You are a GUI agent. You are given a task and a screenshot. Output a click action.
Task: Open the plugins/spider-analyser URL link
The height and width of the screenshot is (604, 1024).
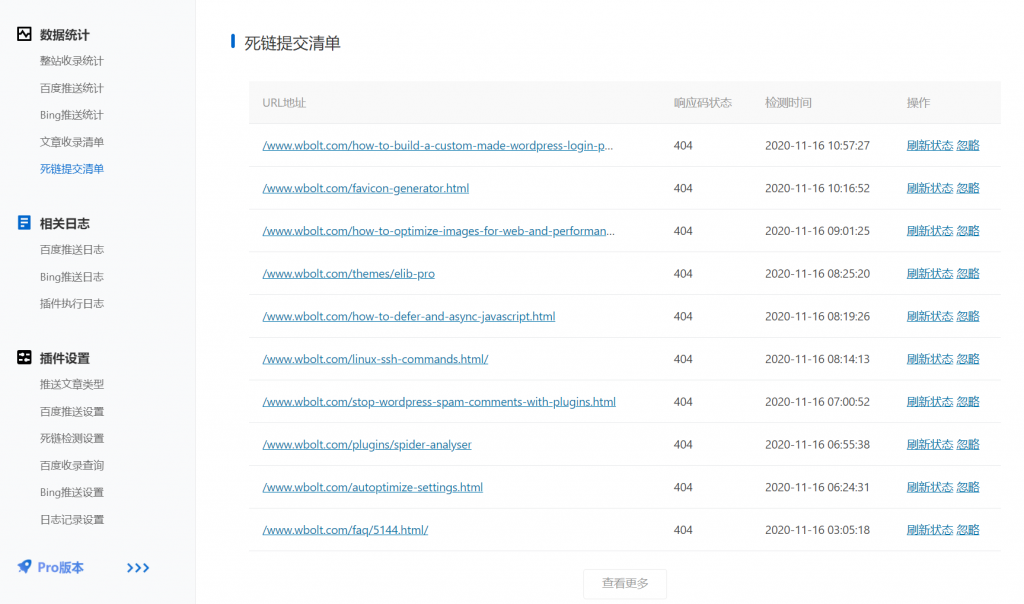(x=367, y=445)
